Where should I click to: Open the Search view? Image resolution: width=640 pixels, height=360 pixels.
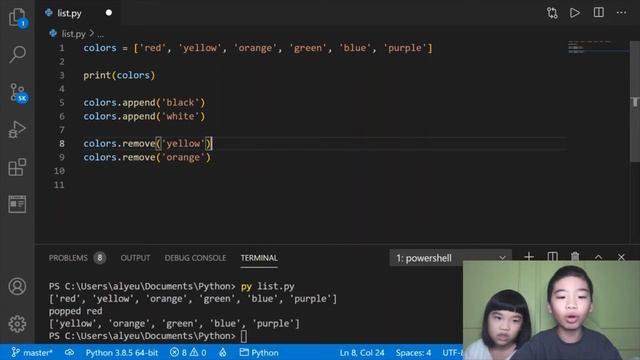click(17, 54)
